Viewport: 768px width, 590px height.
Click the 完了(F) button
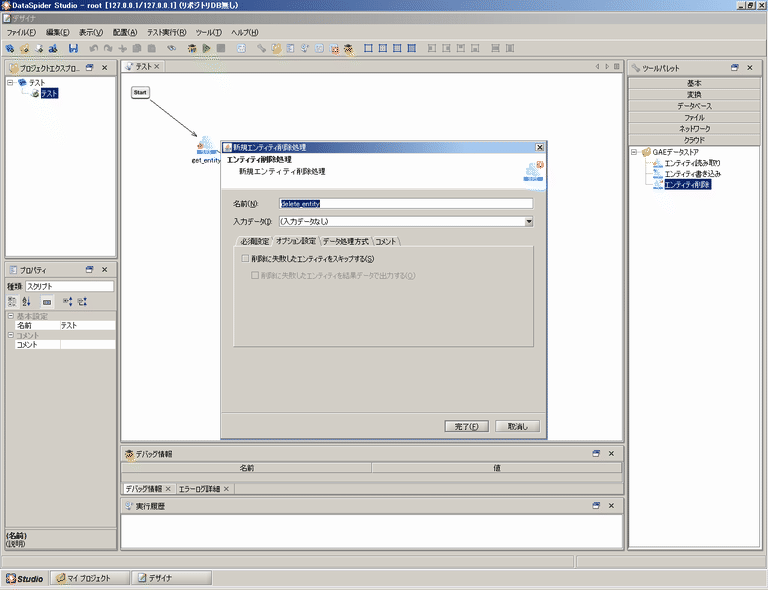[x=466, y=426]
